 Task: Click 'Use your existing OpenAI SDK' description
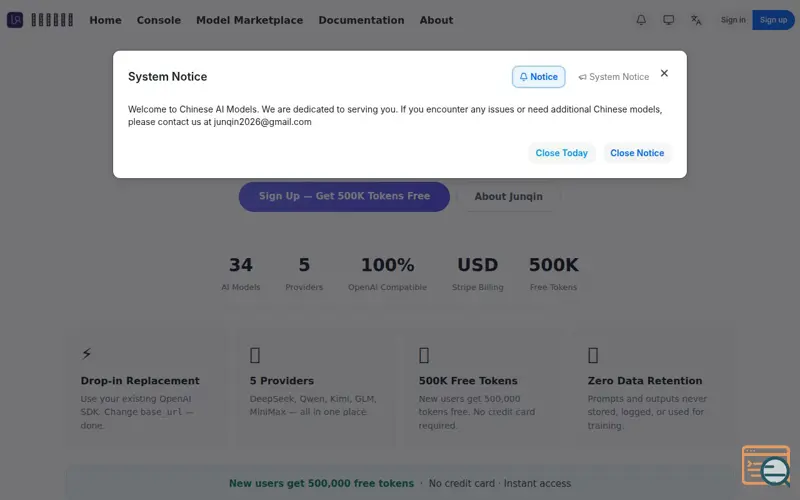click(x=137, y=412)
